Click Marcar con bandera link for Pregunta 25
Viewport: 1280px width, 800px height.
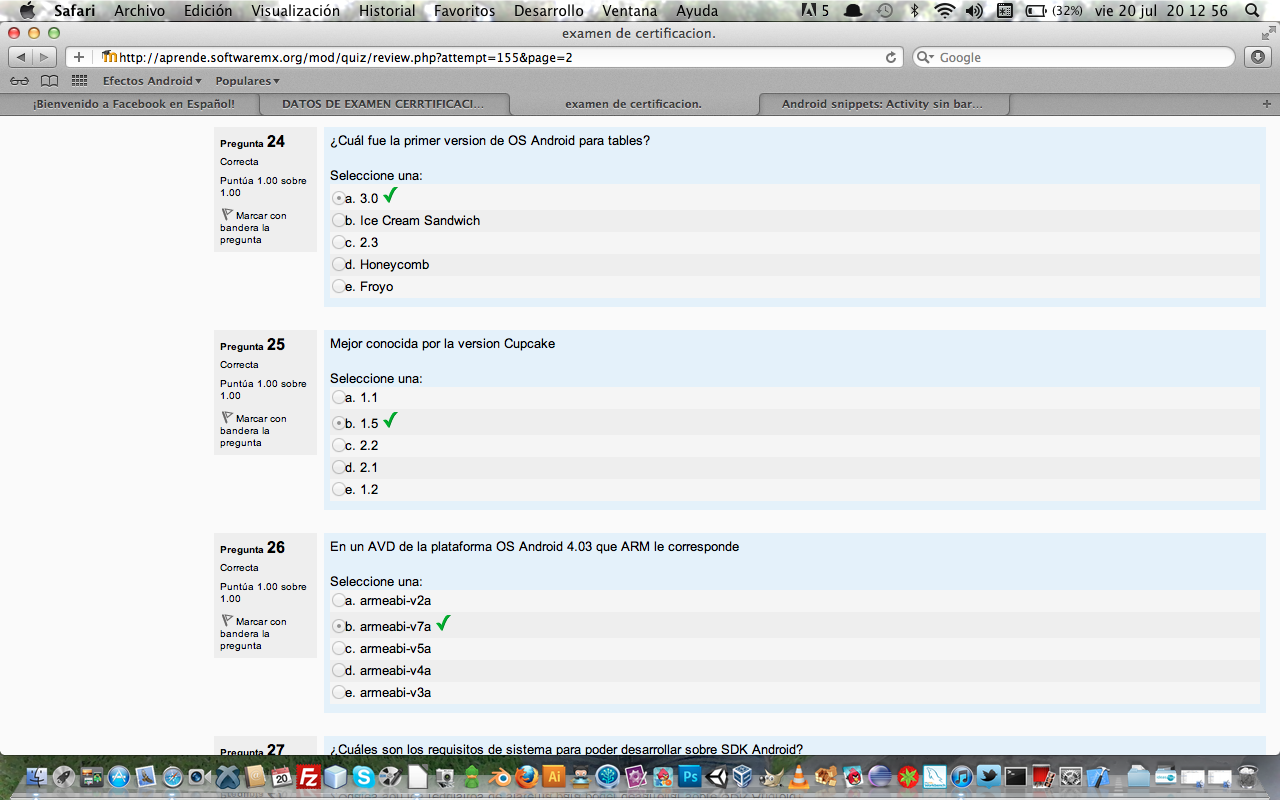[253, 430]
